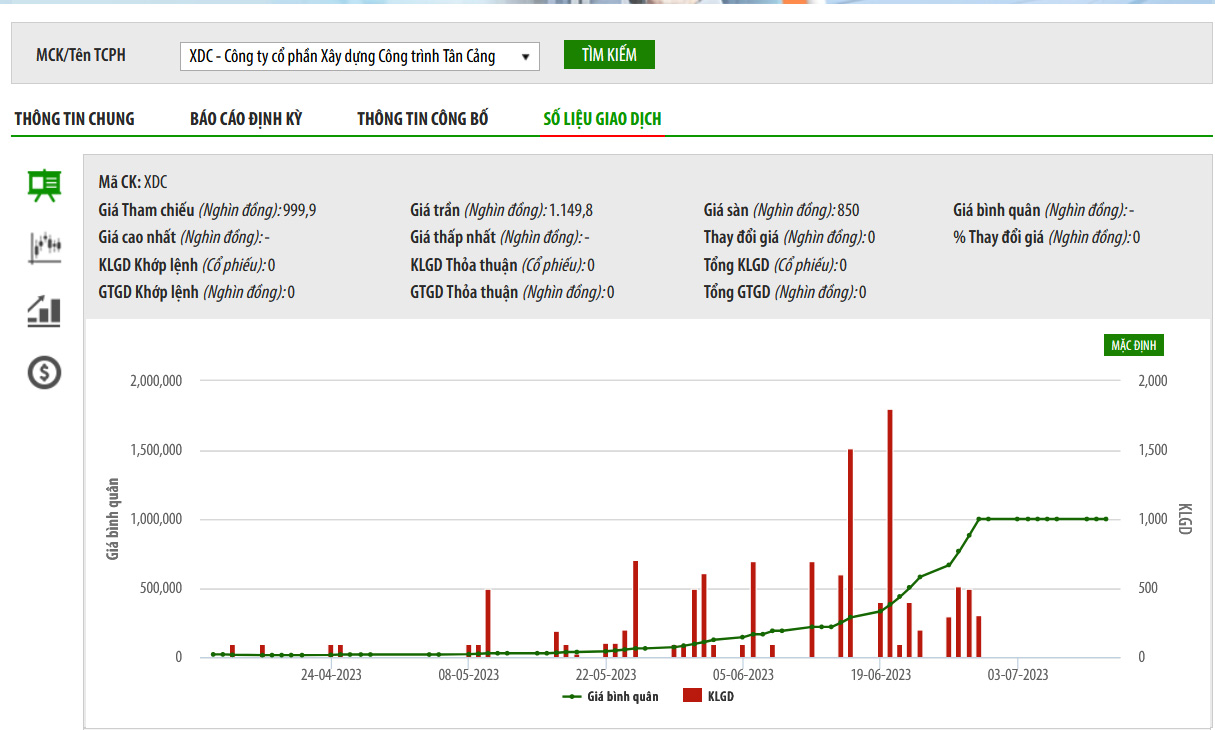The image size is (1215, 730).
Task: Click the first point of green price line
Action: (x=213, y=654)
